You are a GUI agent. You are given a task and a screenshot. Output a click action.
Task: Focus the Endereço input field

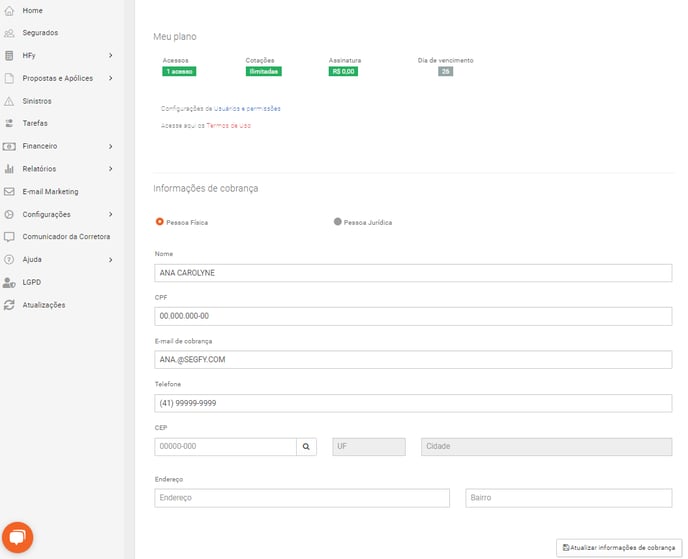pyautogui.click(x=302, y=498)
